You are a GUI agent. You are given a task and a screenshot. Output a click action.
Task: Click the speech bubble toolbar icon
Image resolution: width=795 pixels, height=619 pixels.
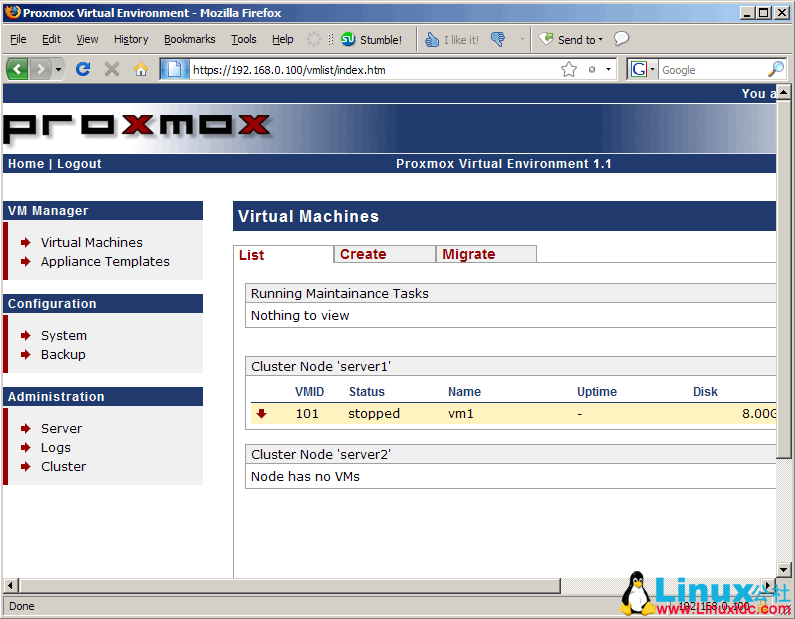(621, 39)
